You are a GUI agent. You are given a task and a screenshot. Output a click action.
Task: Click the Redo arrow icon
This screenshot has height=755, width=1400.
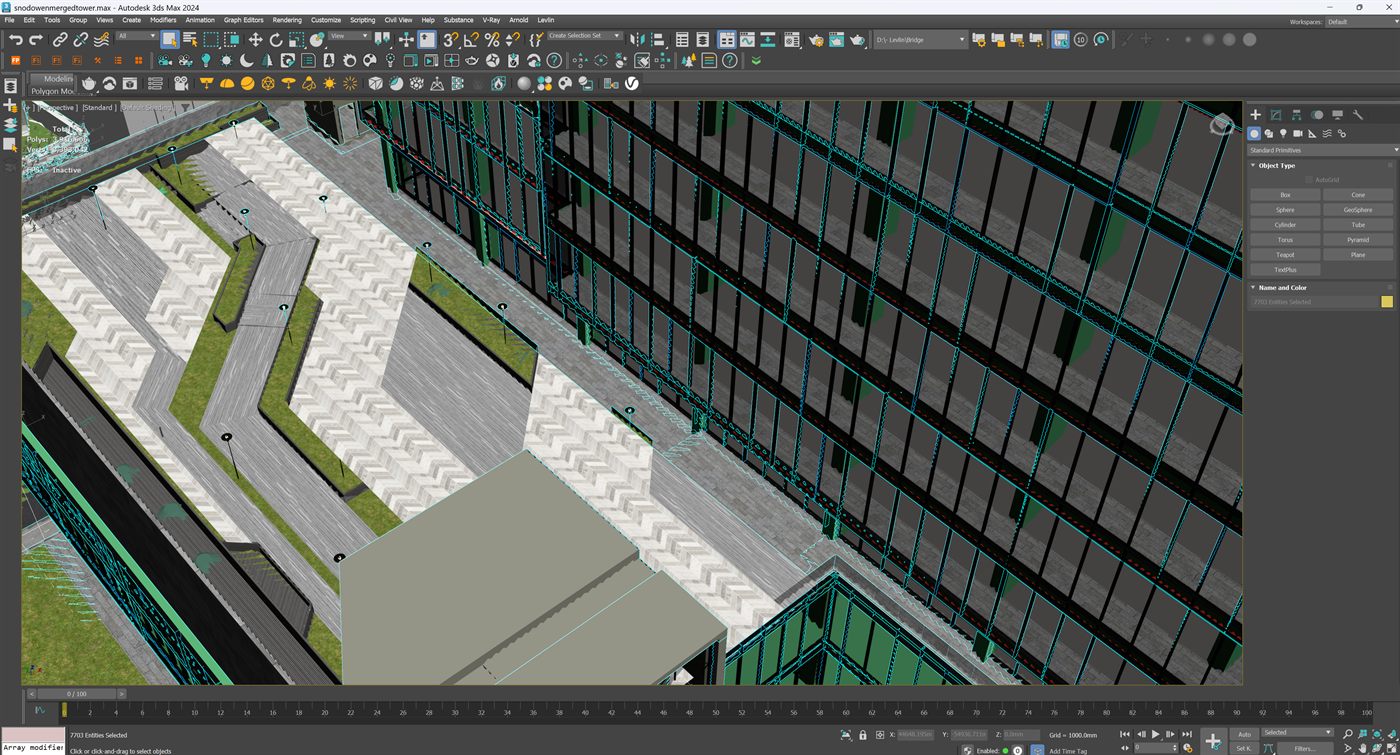click(x=36, y=40)
